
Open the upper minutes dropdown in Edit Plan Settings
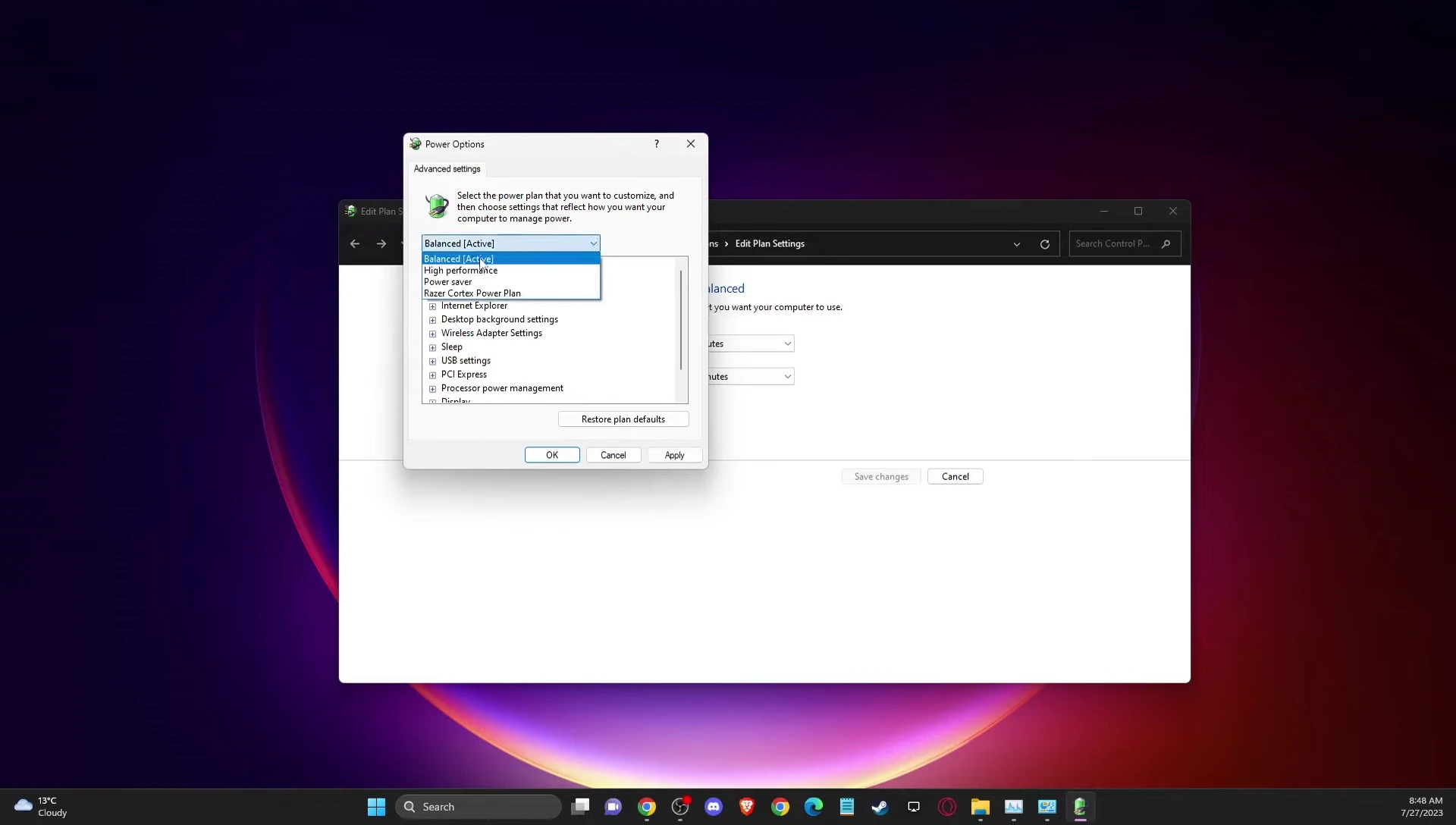tap(752, 344)
